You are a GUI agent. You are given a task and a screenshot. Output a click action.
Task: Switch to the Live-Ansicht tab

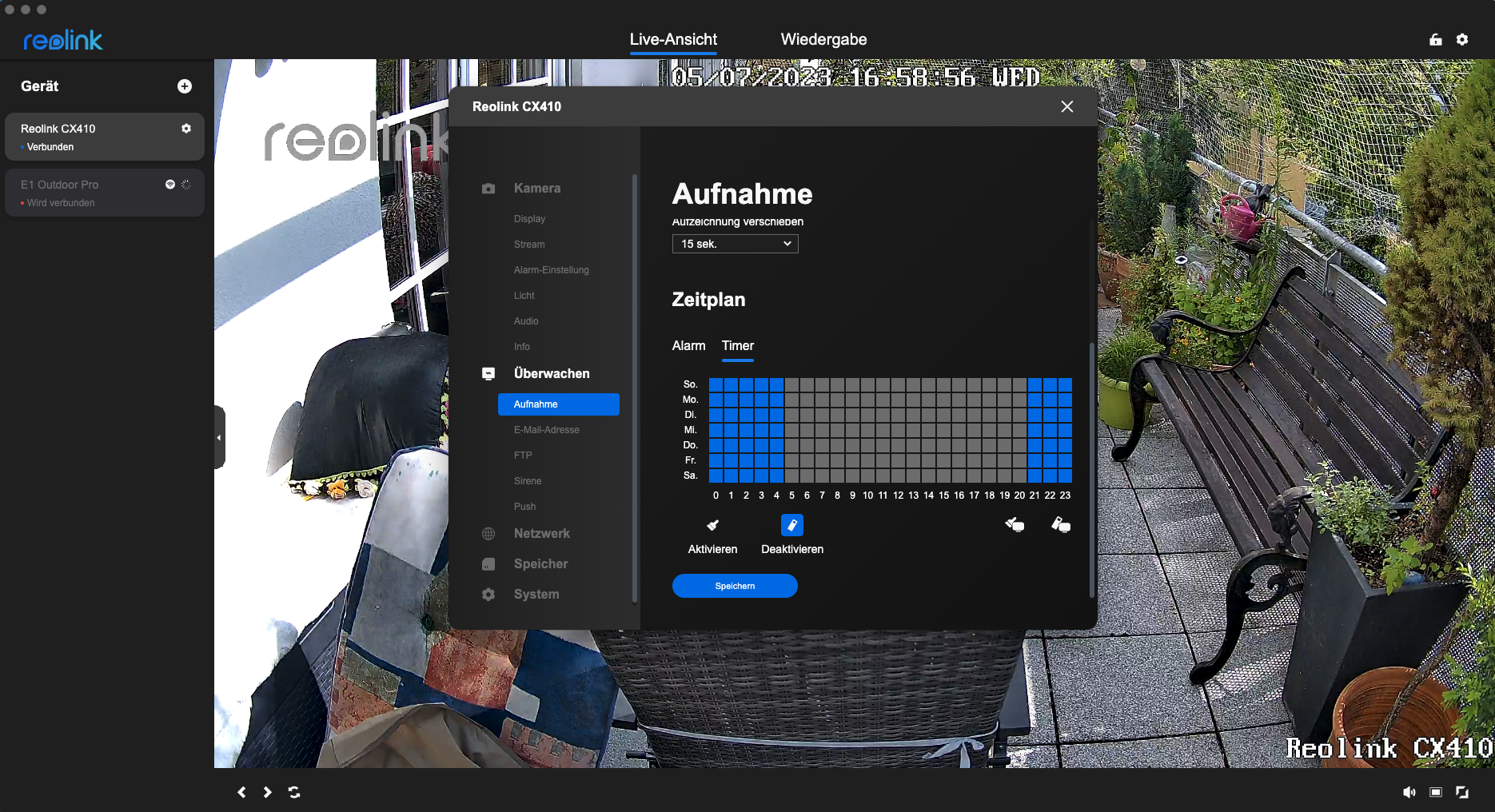673,39
